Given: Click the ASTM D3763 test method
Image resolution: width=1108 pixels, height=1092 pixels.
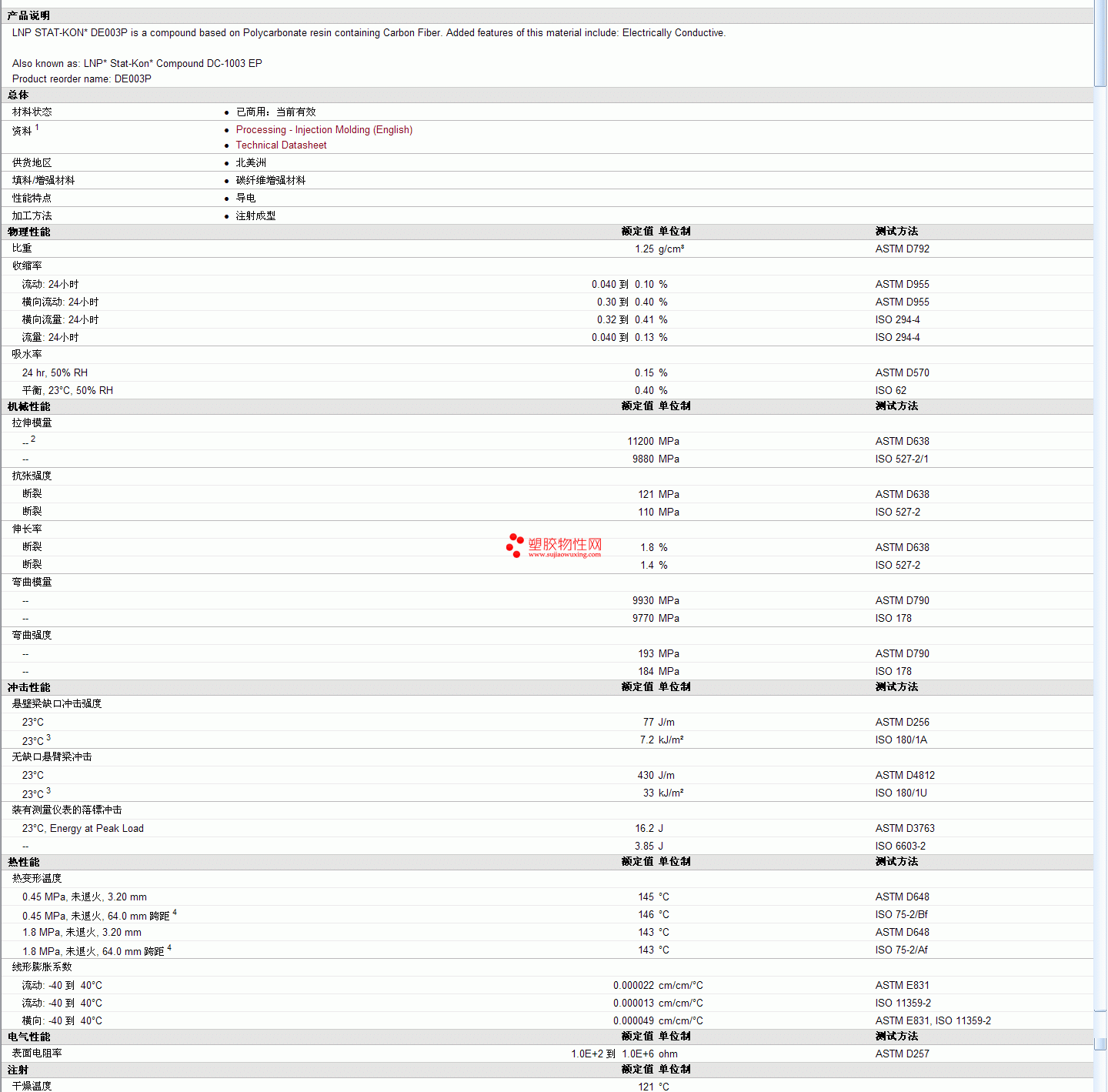Looking at the screenshot, I should coord(905,829).
